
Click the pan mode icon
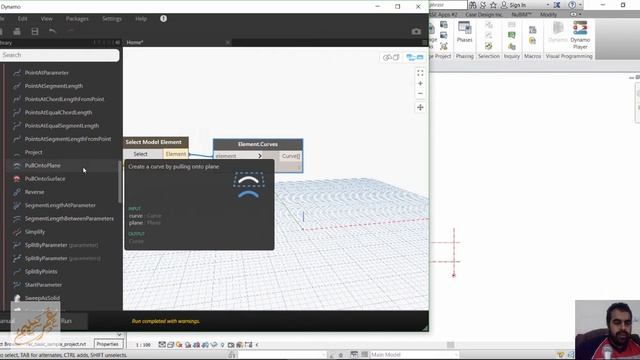tap(420, 107)
